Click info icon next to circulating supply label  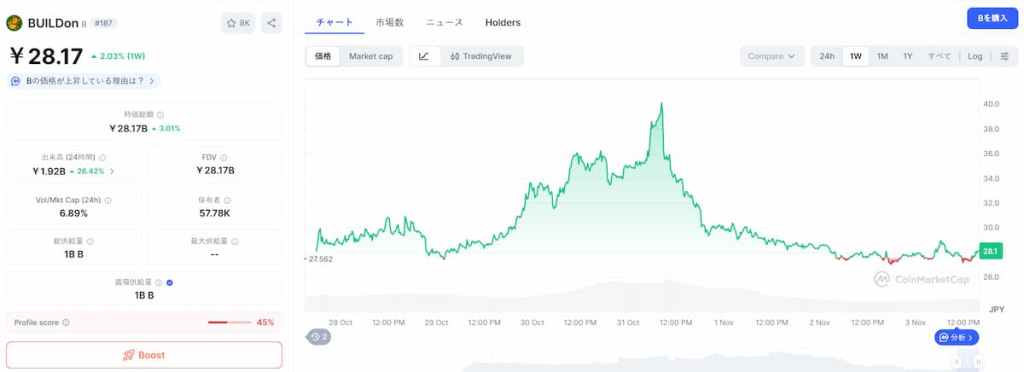click(159, 283)
